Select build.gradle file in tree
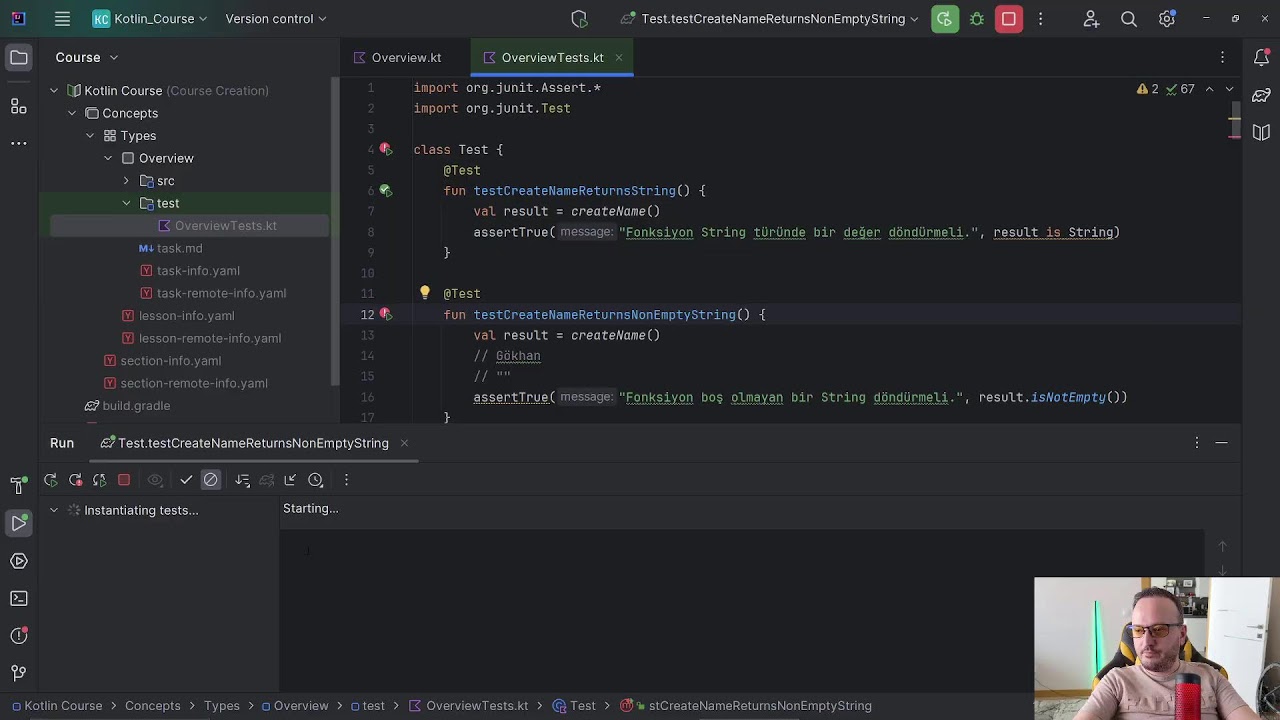1280x720 pixels. (x=136, y=406)
